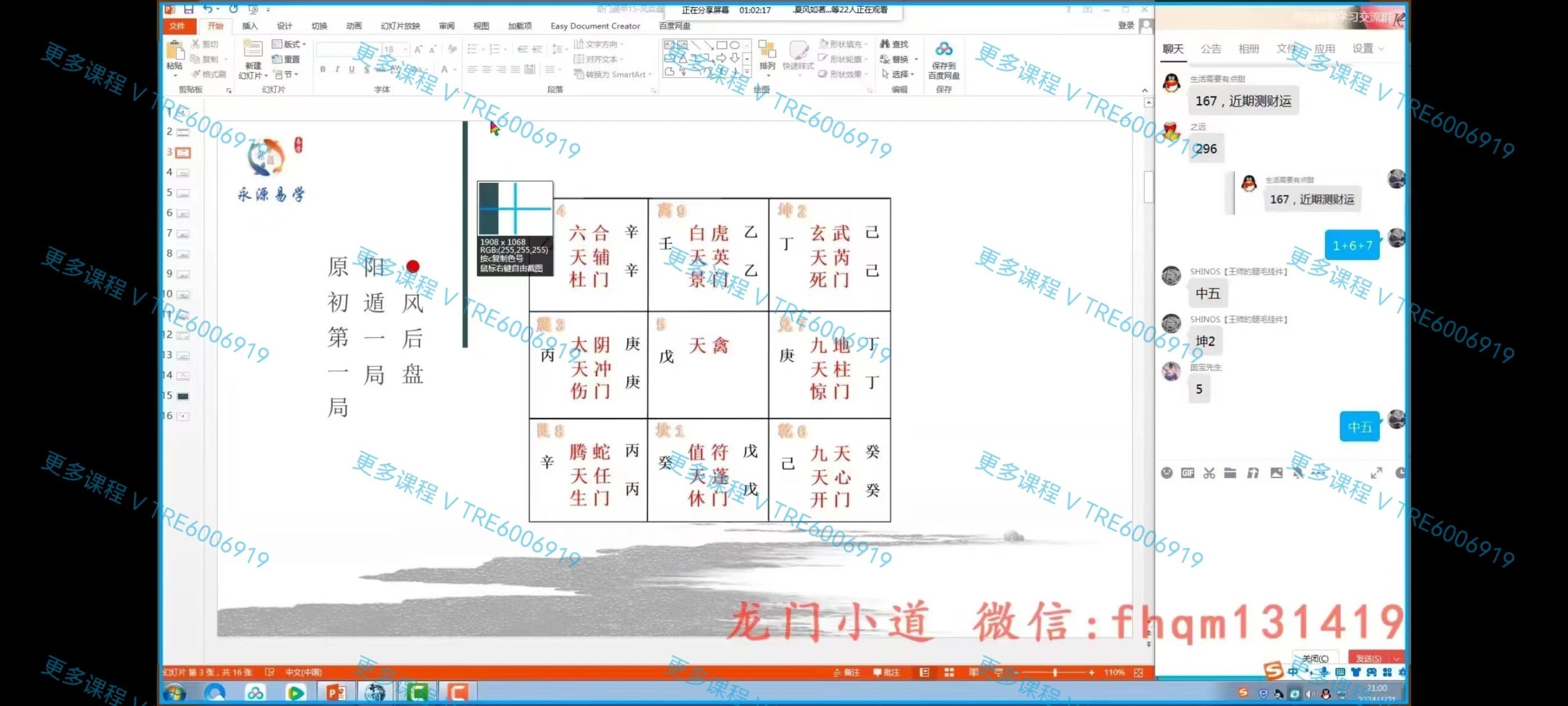The width and height of the screenshot is (1568, 706).
Task: Open the 公告 tab in chat window
Action: tap(1210, 48)
